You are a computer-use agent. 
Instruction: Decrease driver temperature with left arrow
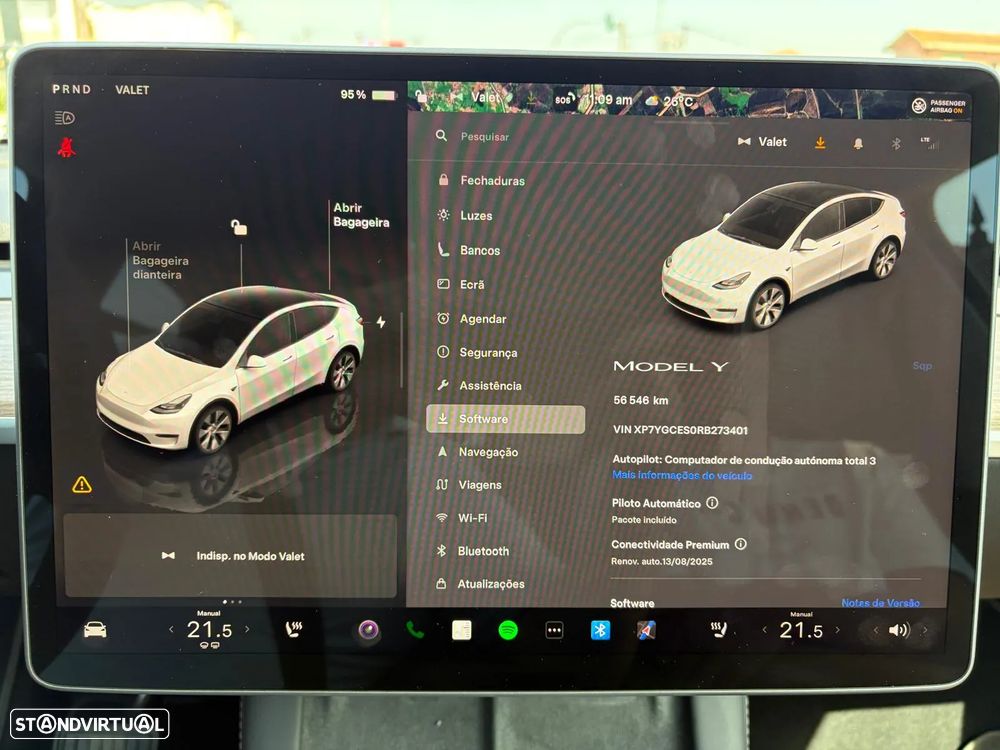(171, 629)
